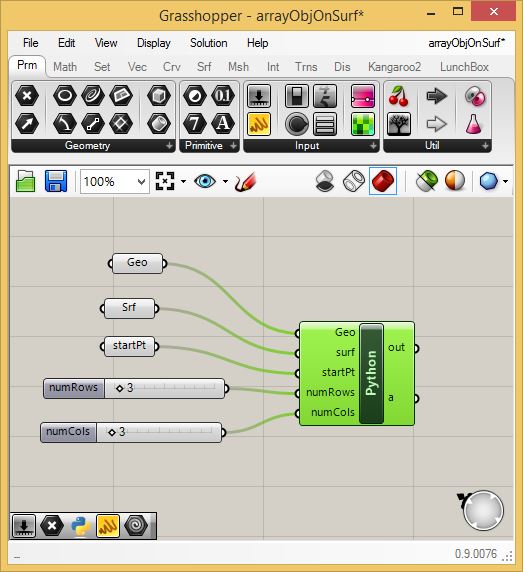Save document with blue floppy icon
The image size is (523, 572).
[56, 181]
